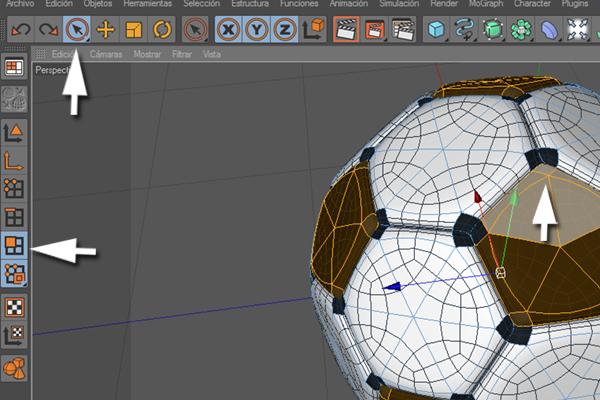The height and width of the screenshot is (400, 600).
Task: Open the viewport Mostrar menu
Action: (x=147, y=54)
